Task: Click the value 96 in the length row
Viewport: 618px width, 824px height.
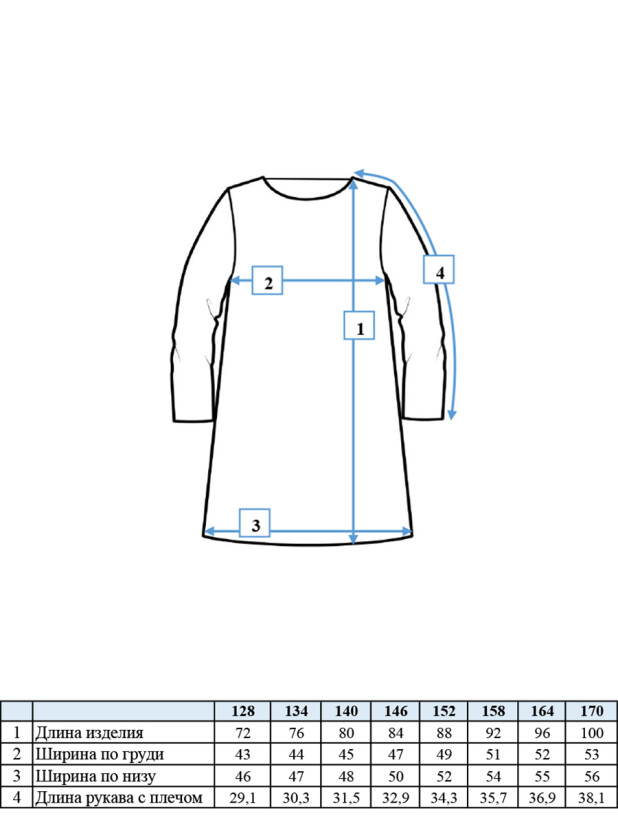Action: pos(542,733)
